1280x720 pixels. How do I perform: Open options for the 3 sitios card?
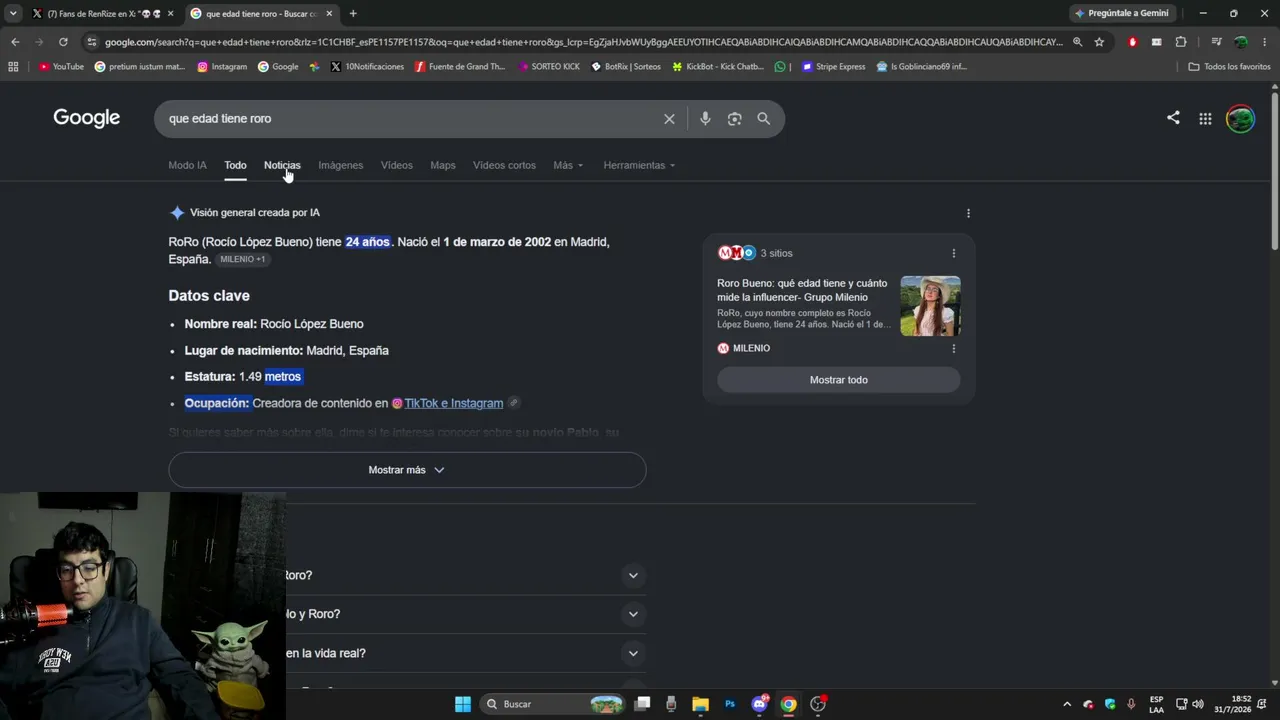pos(953,253)
